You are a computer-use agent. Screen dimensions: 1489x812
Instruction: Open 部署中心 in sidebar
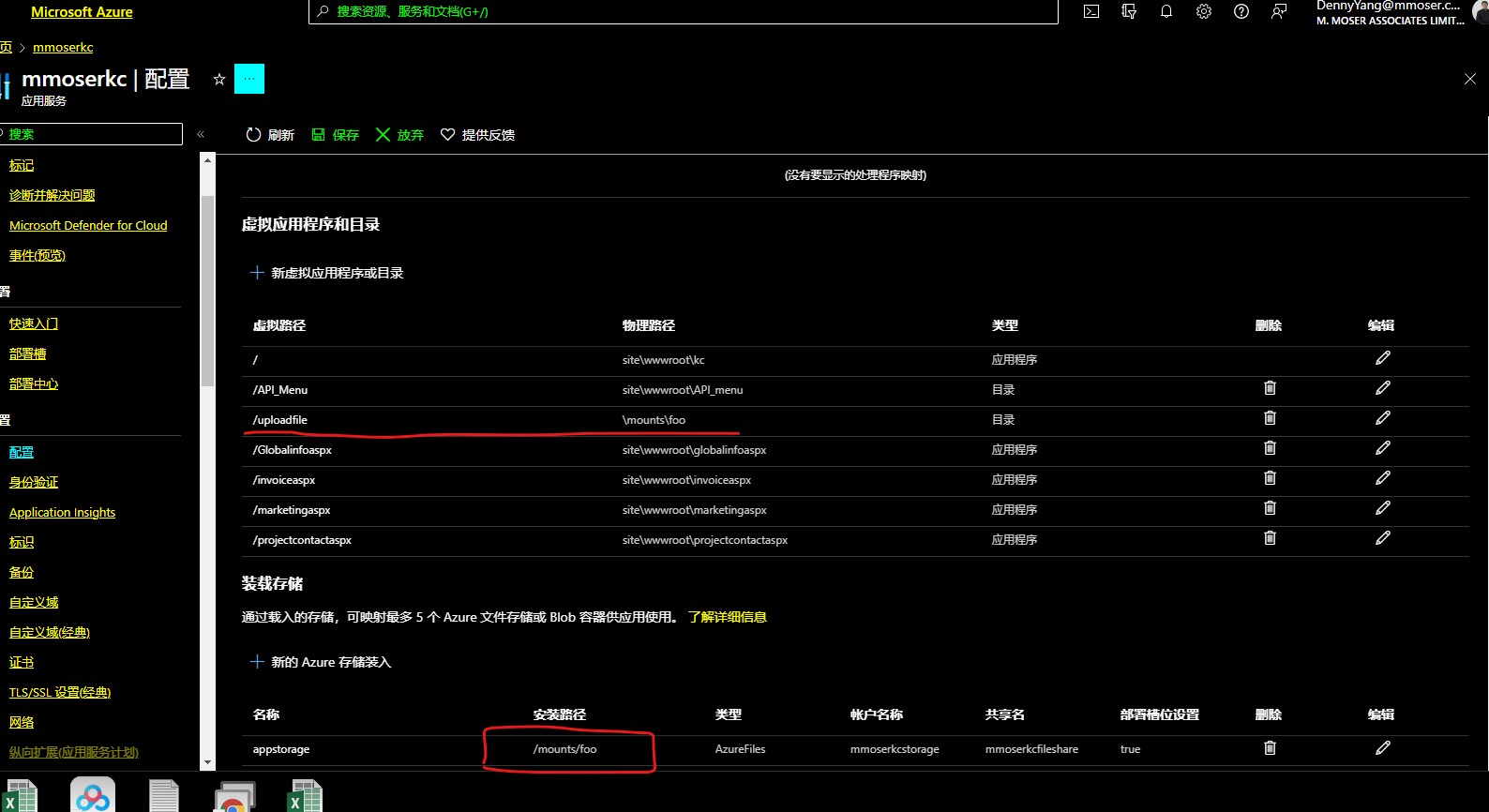[x=34, y=383]
